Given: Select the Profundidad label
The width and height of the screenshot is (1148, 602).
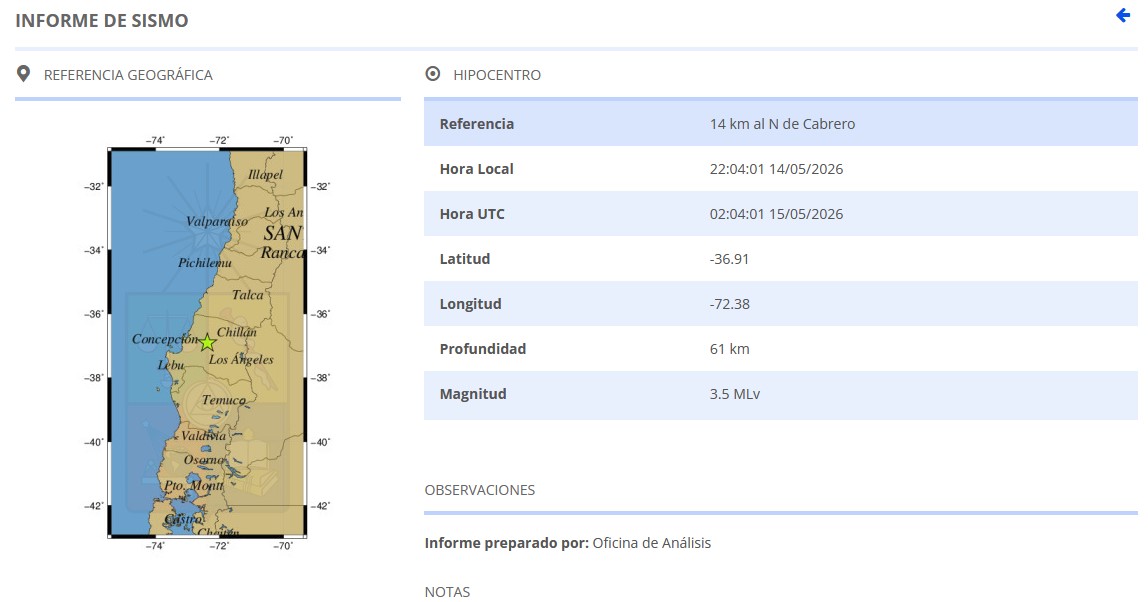Looking at the screenshot, I should coord(482,349).
